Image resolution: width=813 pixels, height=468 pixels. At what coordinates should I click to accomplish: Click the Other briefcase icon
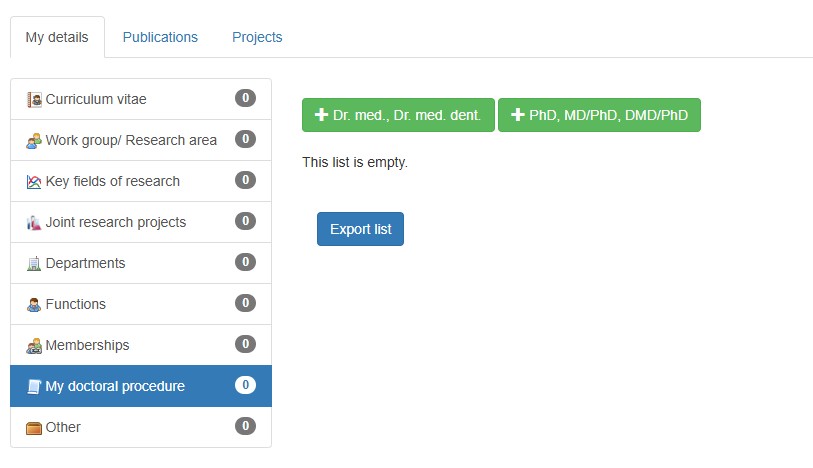click(34, 428)
